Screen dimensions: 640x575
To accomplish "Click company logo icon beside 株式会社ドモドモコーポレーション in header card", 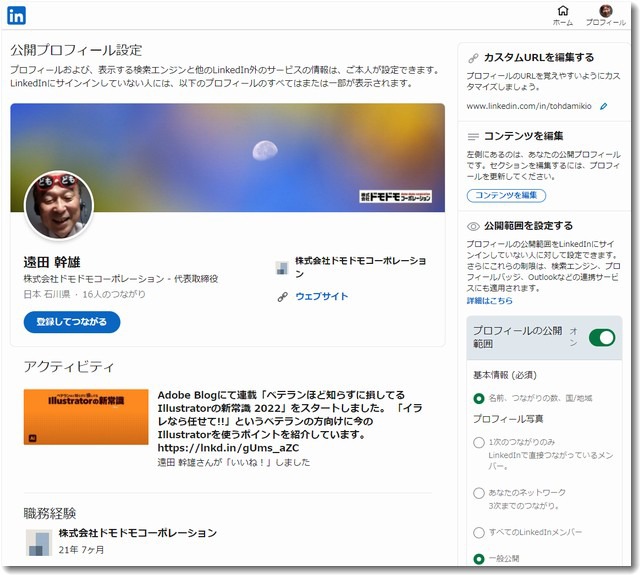I will [x=282, y=268].
